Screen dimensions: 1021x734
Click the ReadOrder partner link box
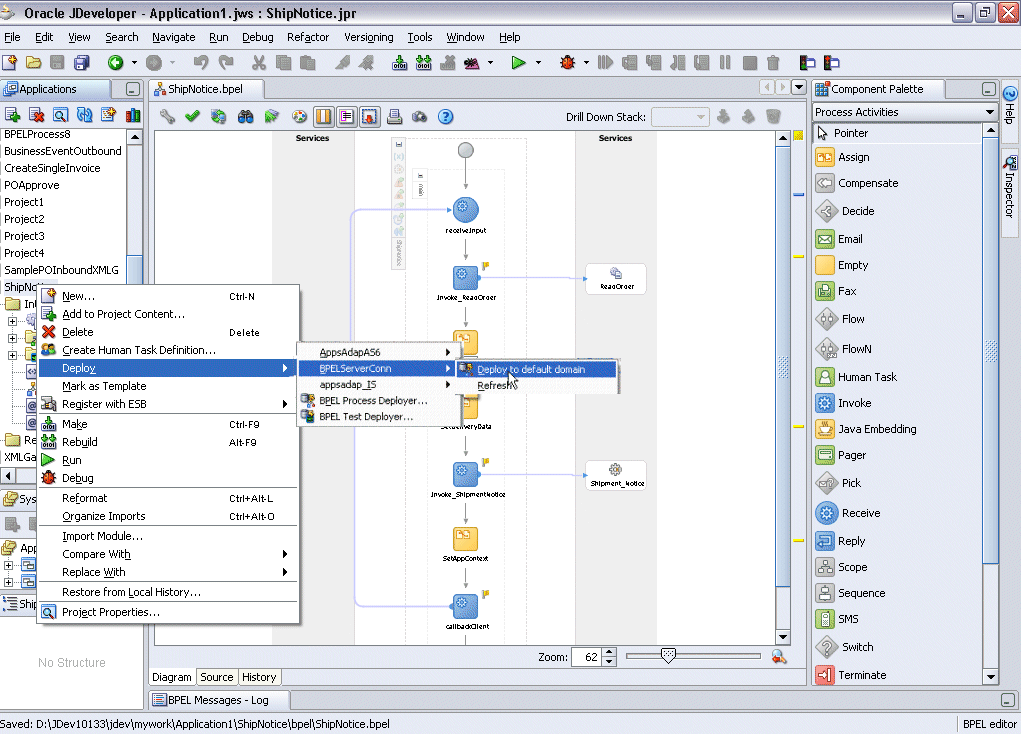(x=616, y=279)
